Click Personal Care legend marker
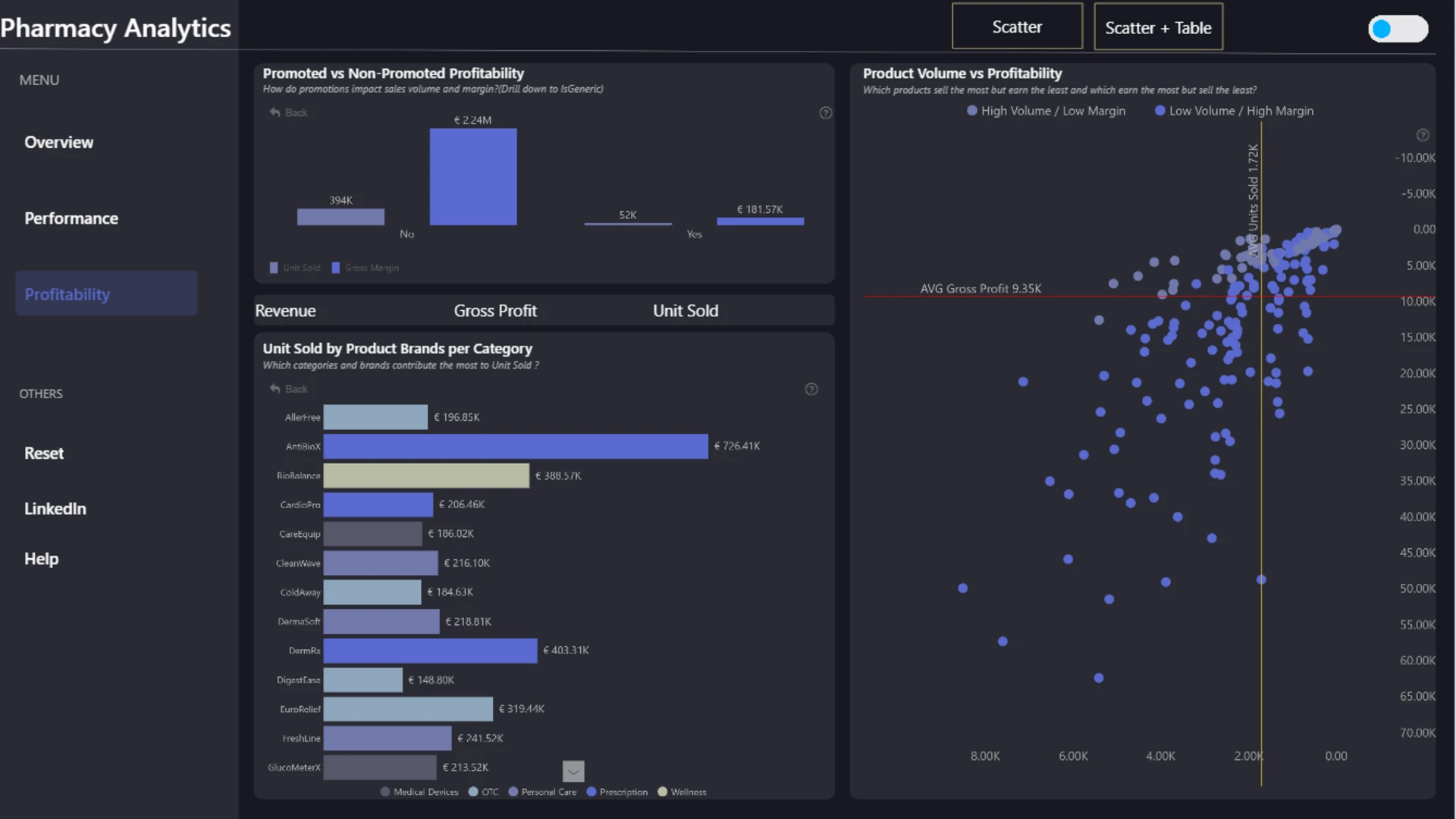The height and width of the screenshot is (819, 1456). tap(513, 792)
